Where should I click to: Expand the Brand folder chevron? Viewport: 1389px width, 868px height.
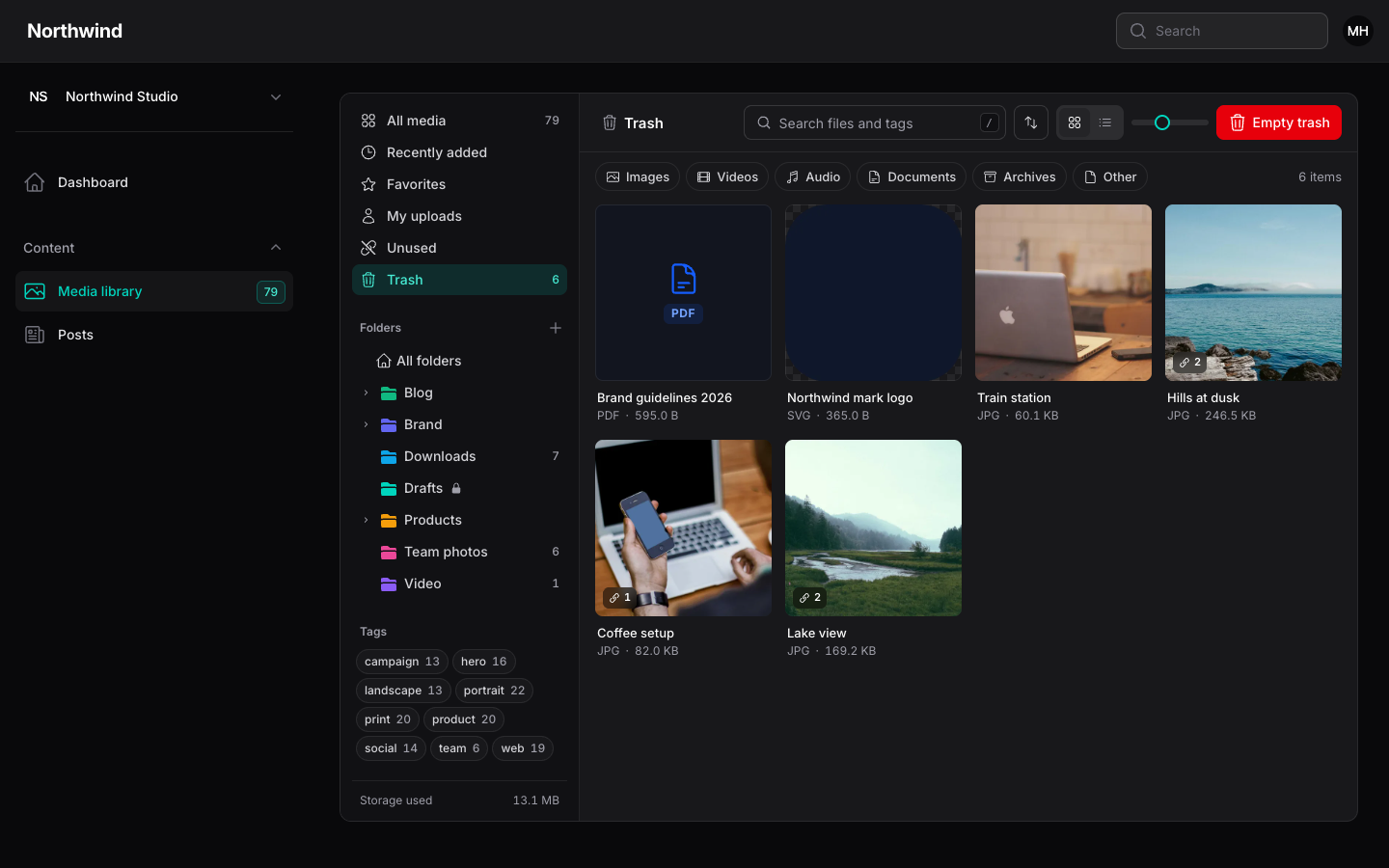coord(366,424)
